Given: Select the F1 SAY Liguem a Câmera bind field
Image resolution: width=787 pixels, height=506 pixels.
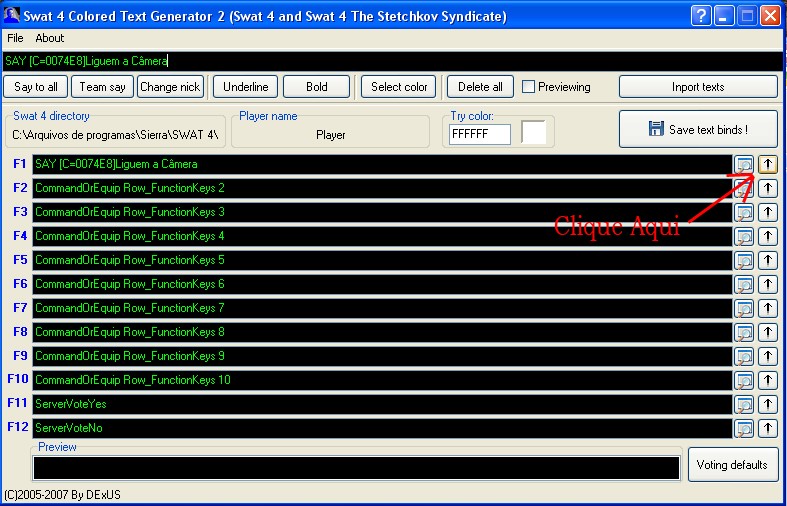Looking at the screenshot, I should click(x=382, y=164).
